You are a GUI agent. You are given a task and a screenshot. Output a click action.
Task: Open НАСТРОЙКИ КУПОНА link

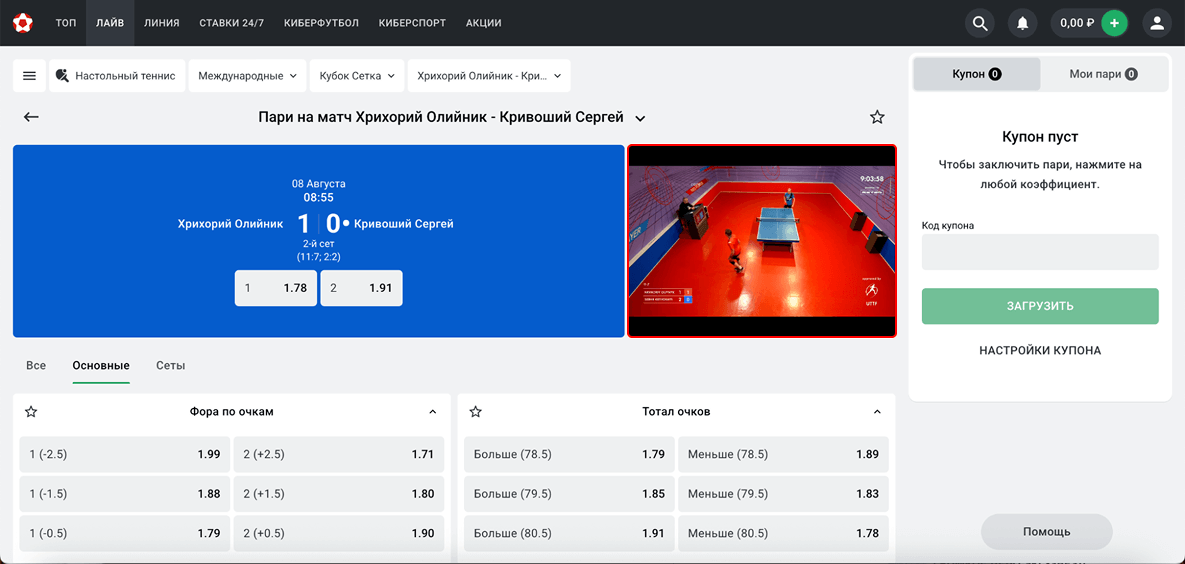[1040, 351]
